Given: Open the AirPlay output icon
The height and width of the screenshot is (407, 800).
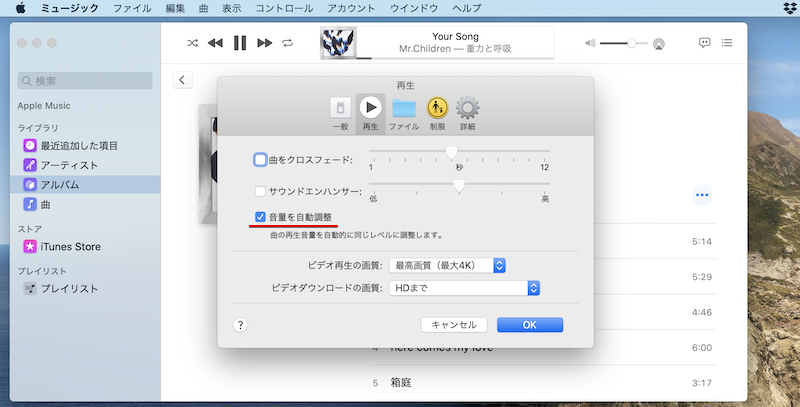Looking at the screenshot, I should coord(659,44).
